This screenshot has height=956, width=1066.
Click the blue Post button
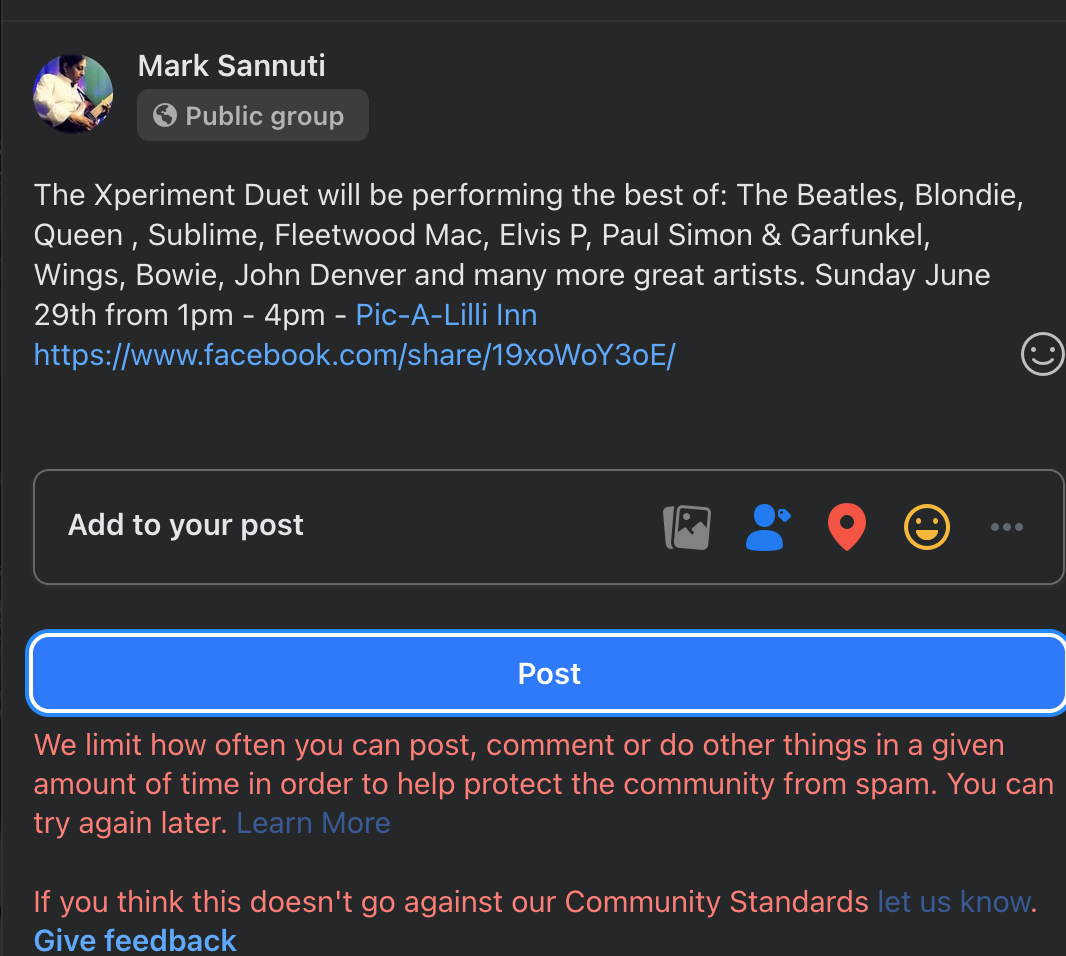(x=548, y=673)
